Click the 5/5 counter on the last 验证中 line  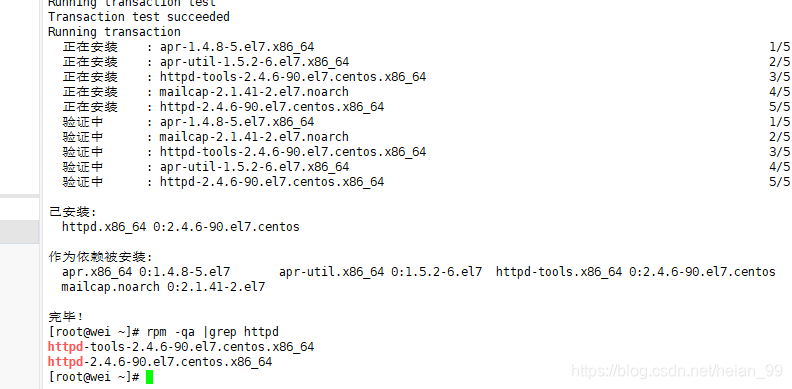779,182
